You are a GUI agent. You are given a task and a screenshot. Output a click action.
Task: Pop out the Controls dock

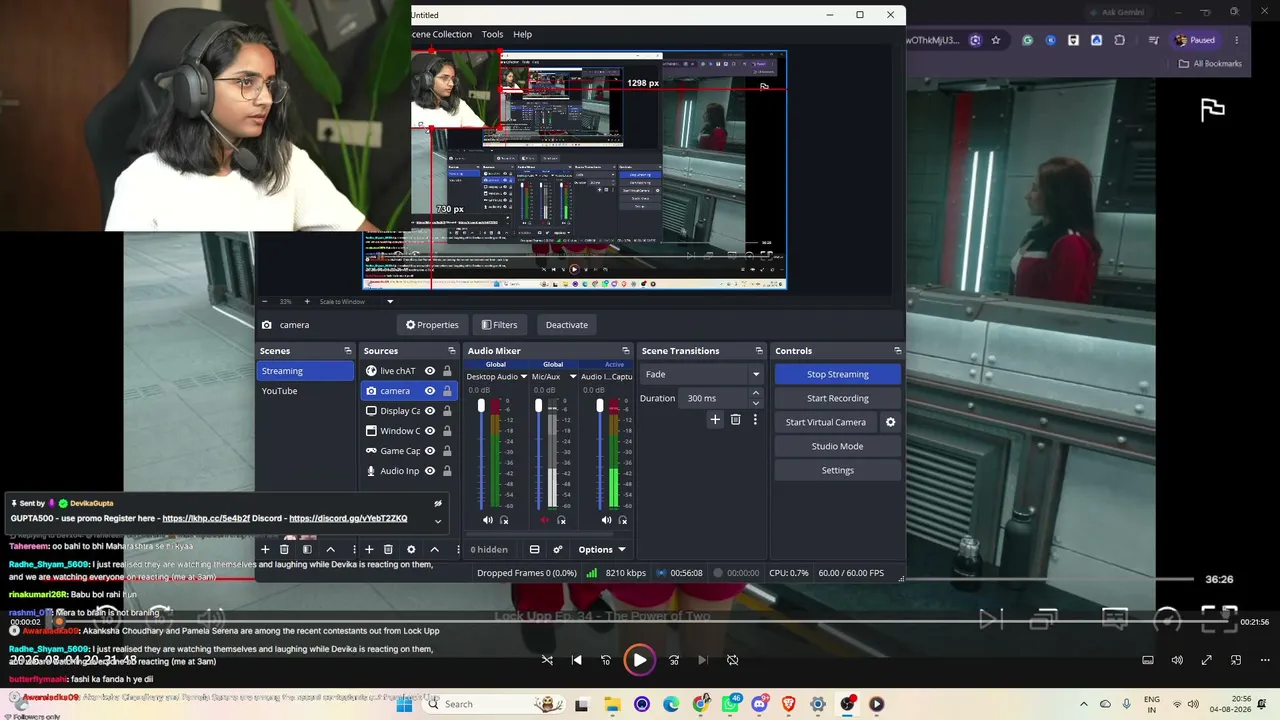point(897,351)
